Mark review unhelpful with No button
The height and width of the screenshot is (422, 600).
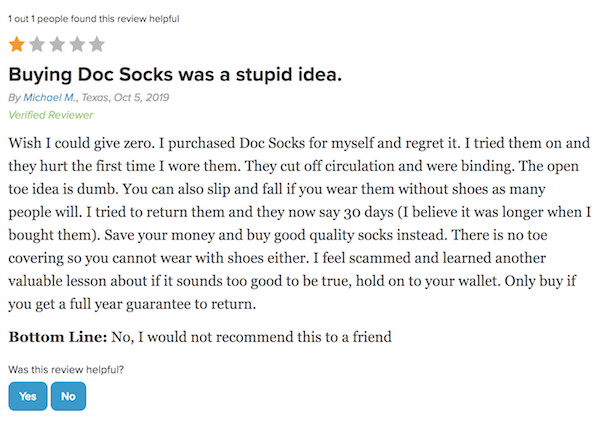68,396
